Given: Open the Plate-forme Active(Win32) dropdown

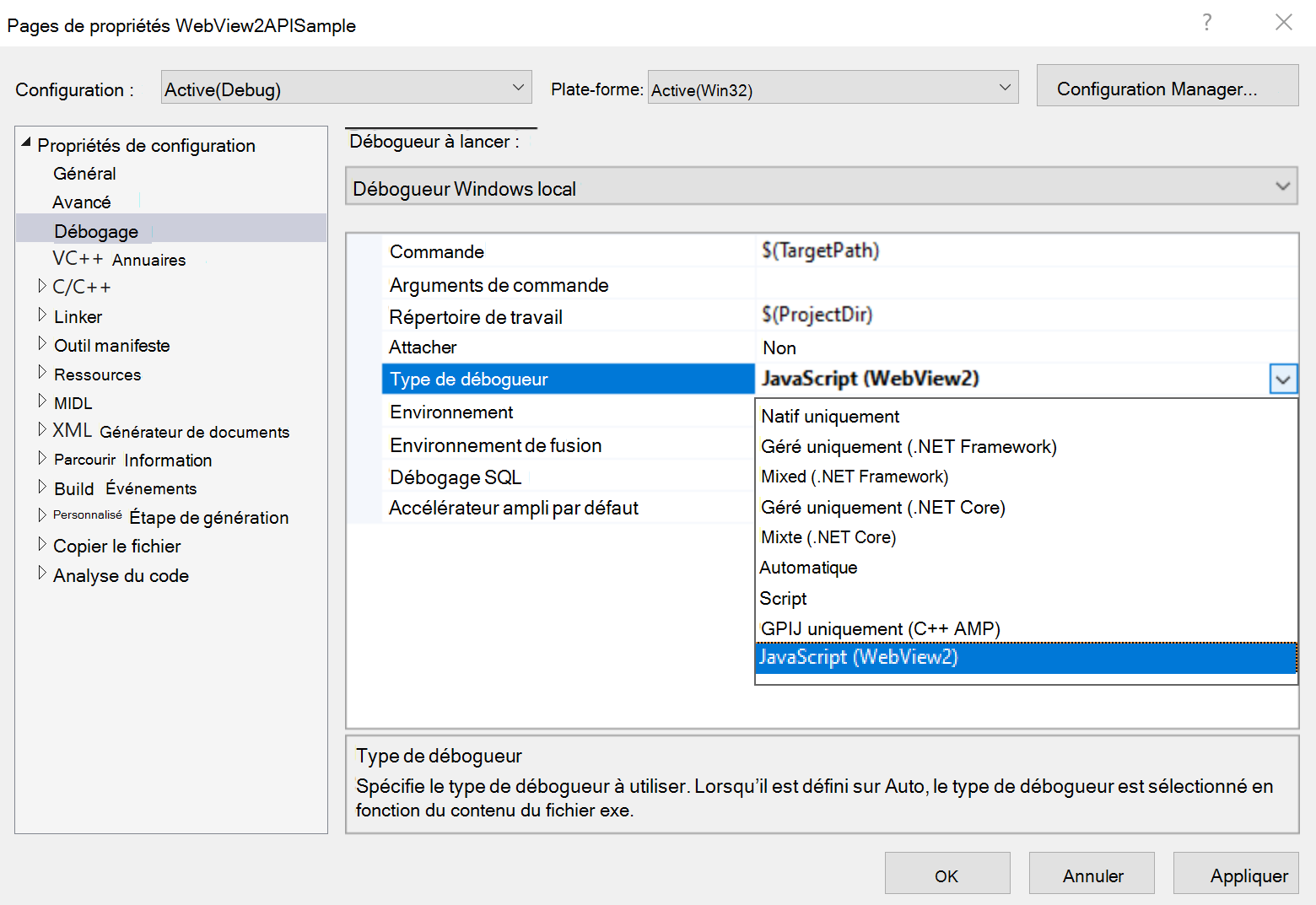Looking at the screenshot, I should pyautogui.click(x=1004, y=86).
